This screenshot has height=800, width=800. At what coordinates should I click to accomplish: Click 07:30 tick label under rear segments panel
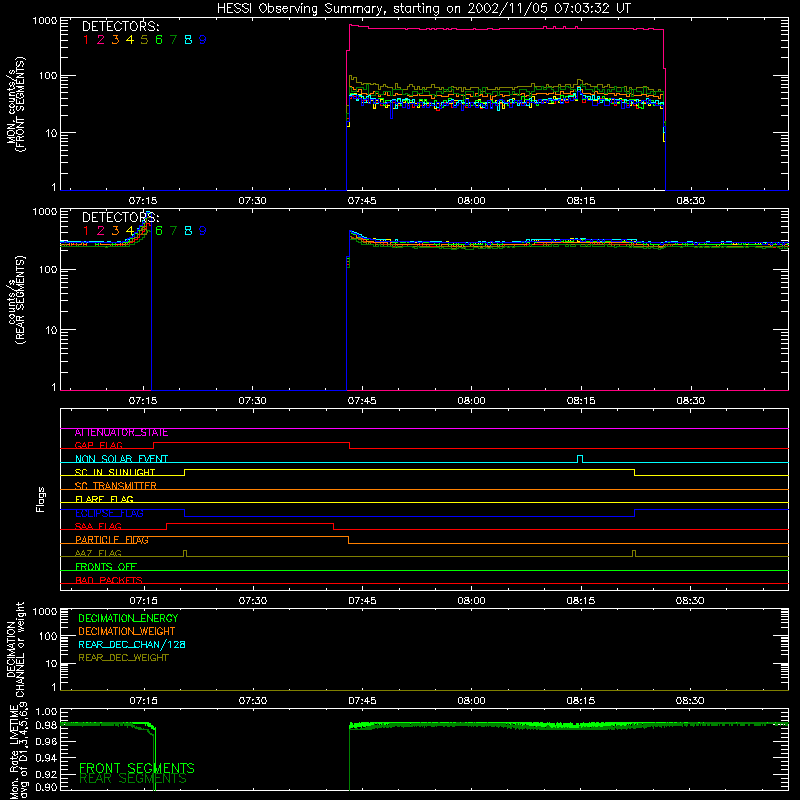pos(253,401)
